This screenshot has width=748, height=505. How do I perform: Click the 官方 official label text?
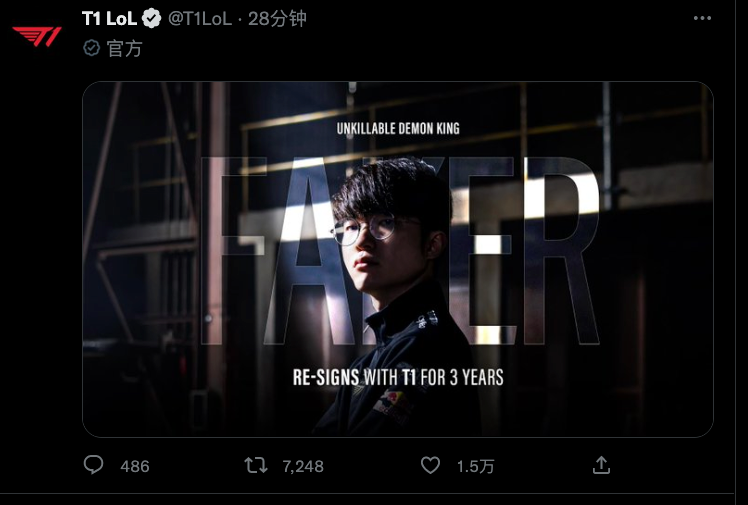(124, 48)
